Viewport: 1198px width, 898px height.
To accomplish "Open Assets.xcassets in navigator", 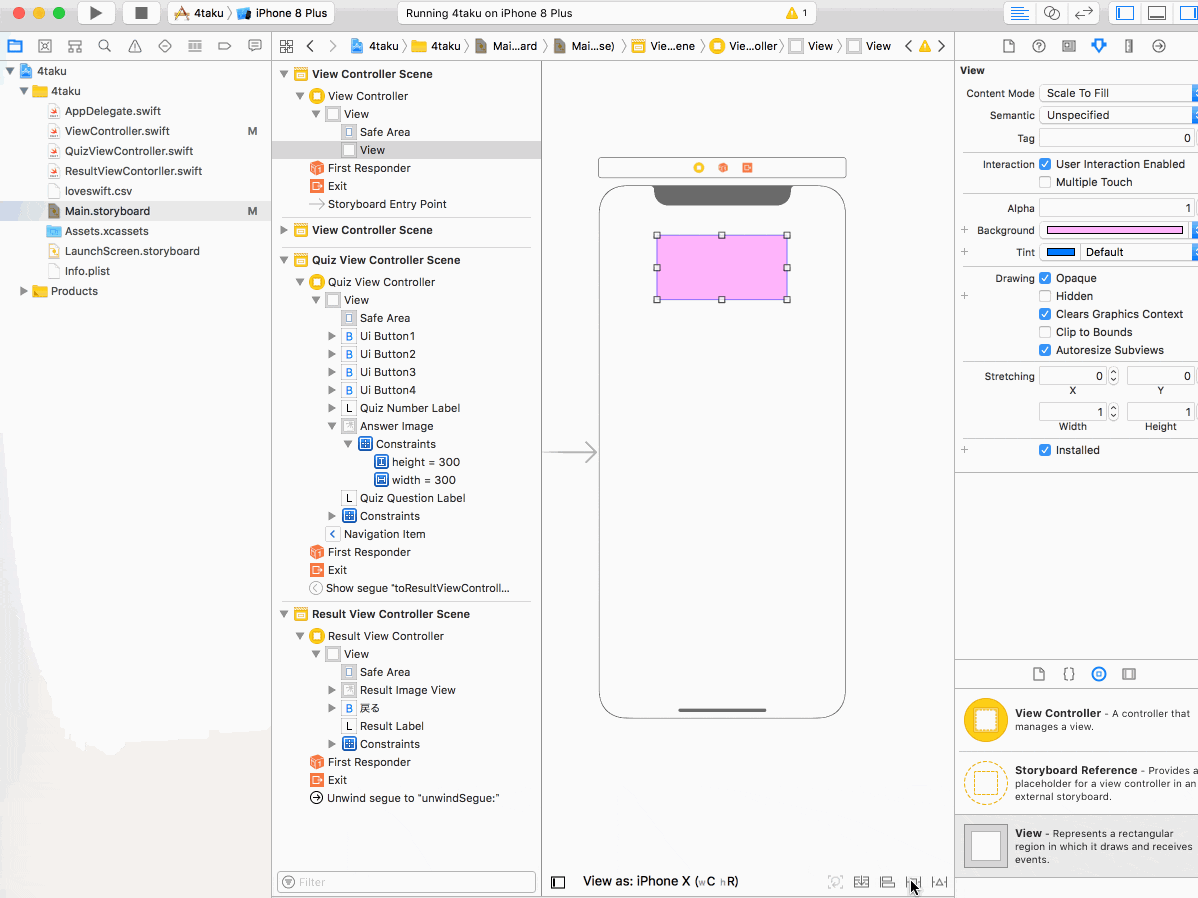I will point(106,231).
